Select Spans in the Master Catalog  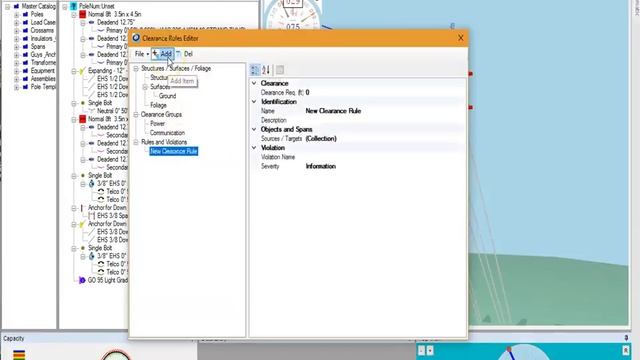(38, 47)
